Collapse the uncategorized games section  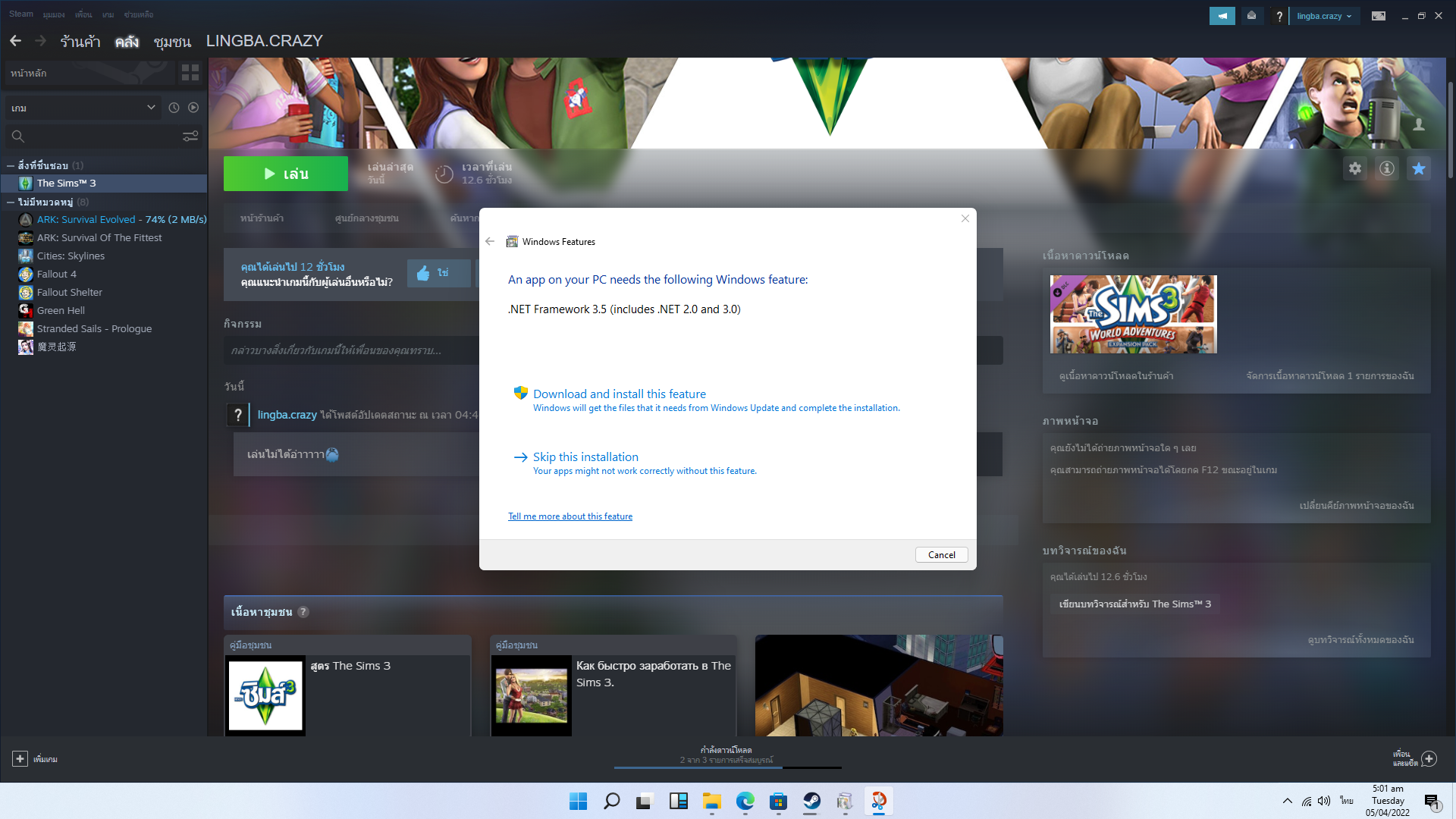[x=11, y=202]
